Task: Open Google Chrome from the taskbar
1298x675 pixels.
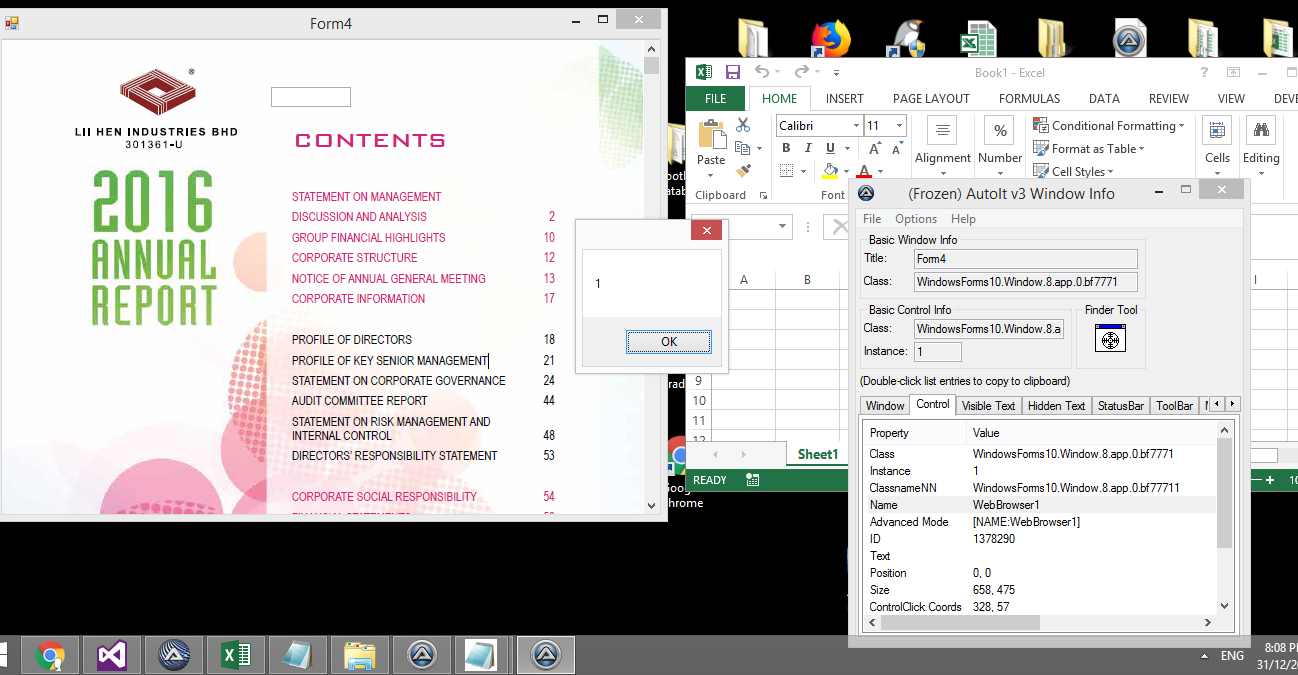Action: [x=50, y=656]
